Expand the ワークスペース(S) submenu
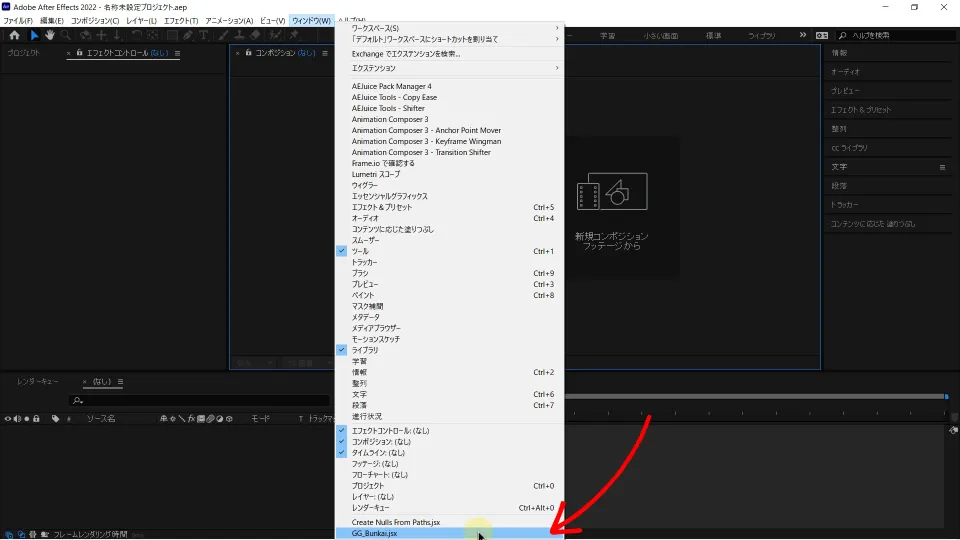This screenshot has height=540, width=960. (450, 28)
